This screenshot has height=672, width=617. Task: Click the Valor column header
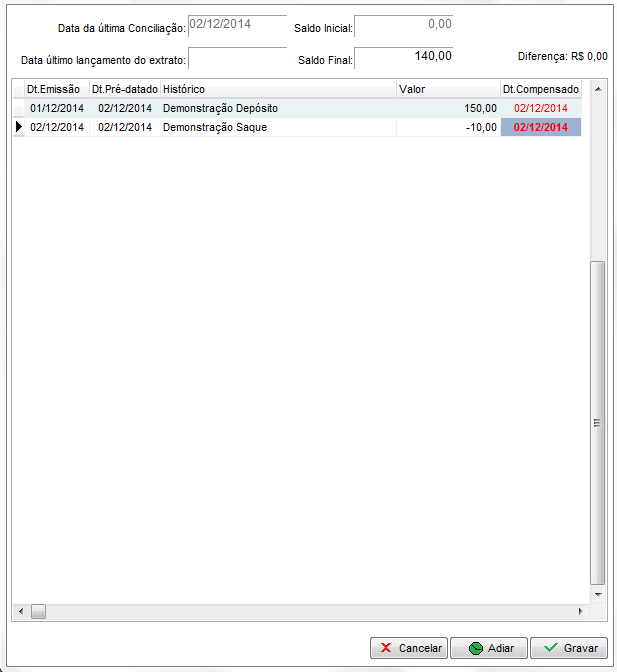447,90
